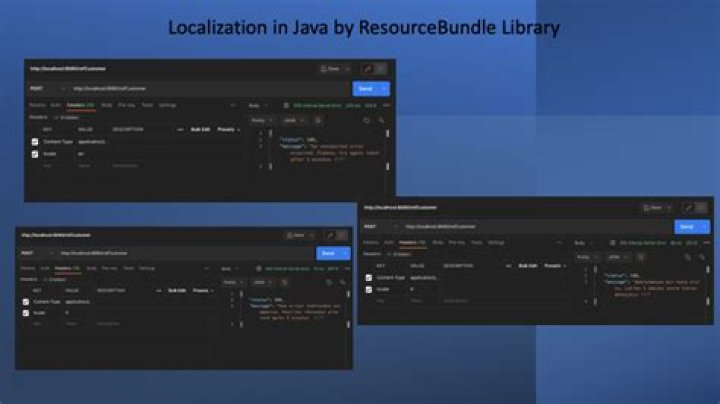720x404 pixels.
Task: Click Send in the right Postman window
Action: pos(686,226)
